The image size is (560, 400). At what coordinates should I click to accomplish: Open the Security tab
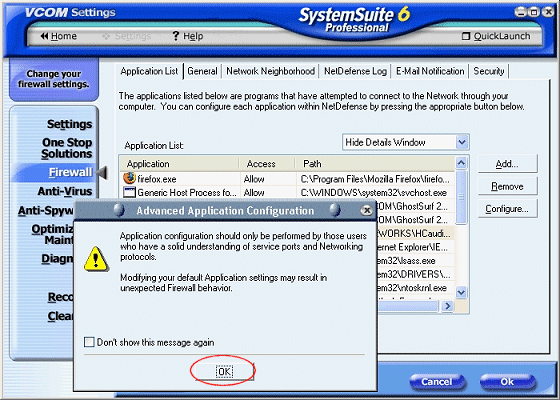tap(489, 71)
